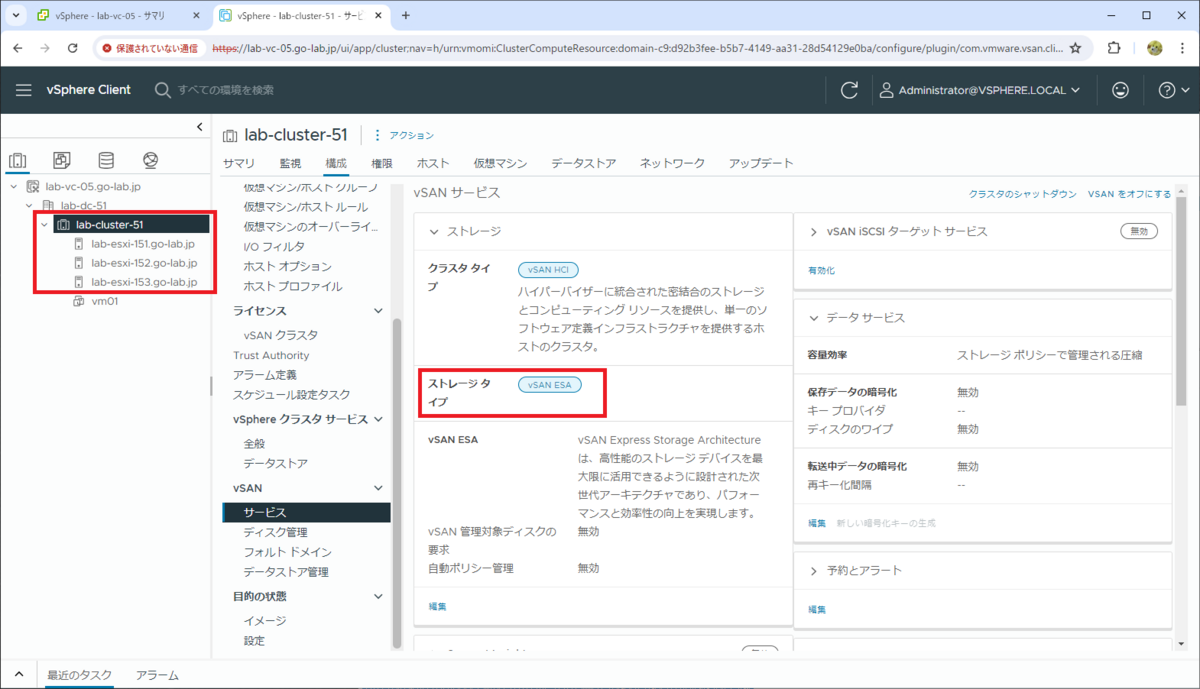Screen dimensions: 1200x689
Task: Open データストア管理 under vSAN
Action: [x=286, y=572]
